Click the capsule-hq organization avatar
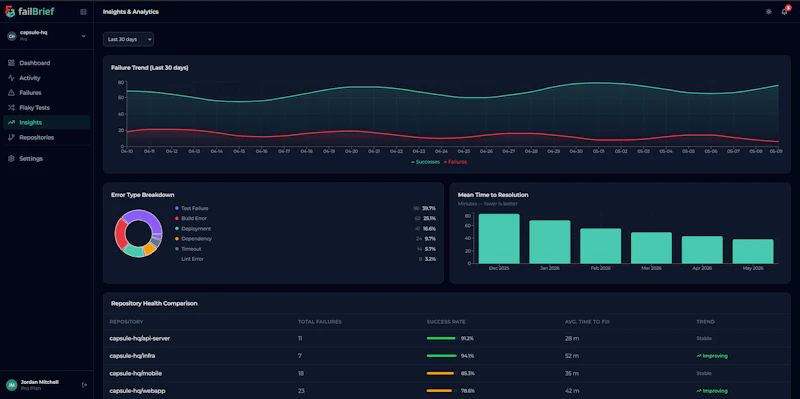Viewport: 800px width, 399px height. tap(11, 36)
